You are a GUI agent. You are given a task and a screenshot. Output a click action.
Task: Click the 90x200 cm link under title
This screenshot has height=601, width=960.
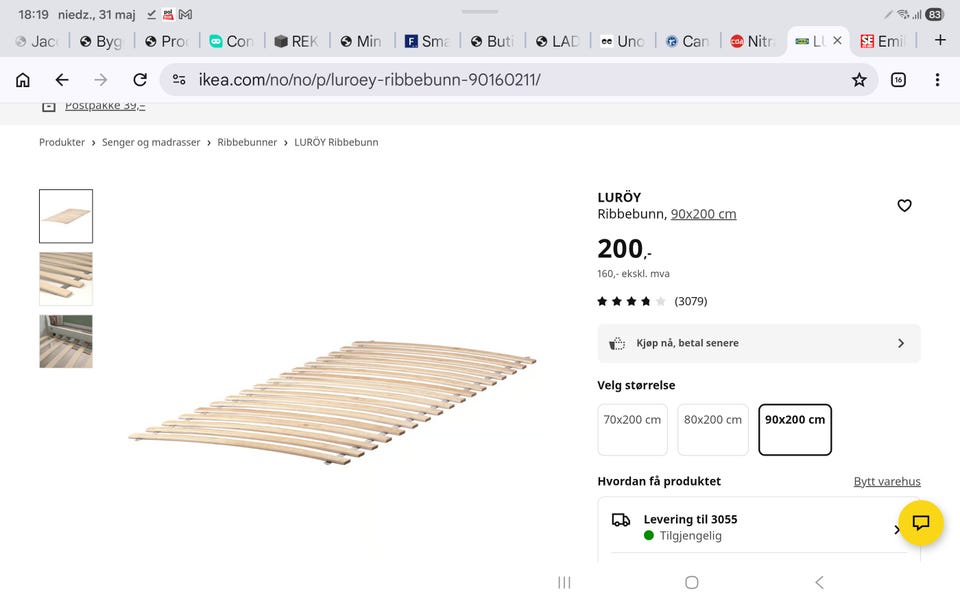pyautogui.click(x=703, y=214)
